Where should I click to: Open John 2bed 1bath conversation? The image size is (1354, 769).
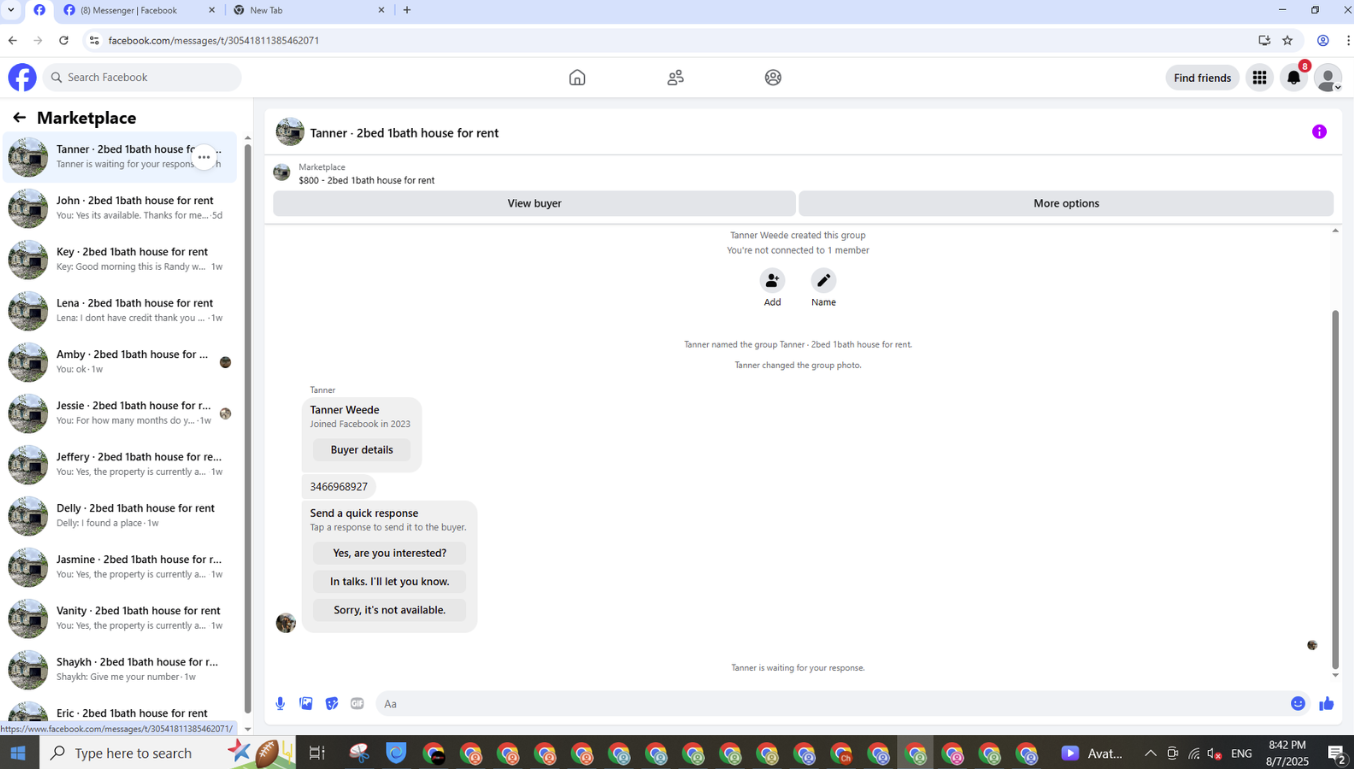(x=120, y=208)
